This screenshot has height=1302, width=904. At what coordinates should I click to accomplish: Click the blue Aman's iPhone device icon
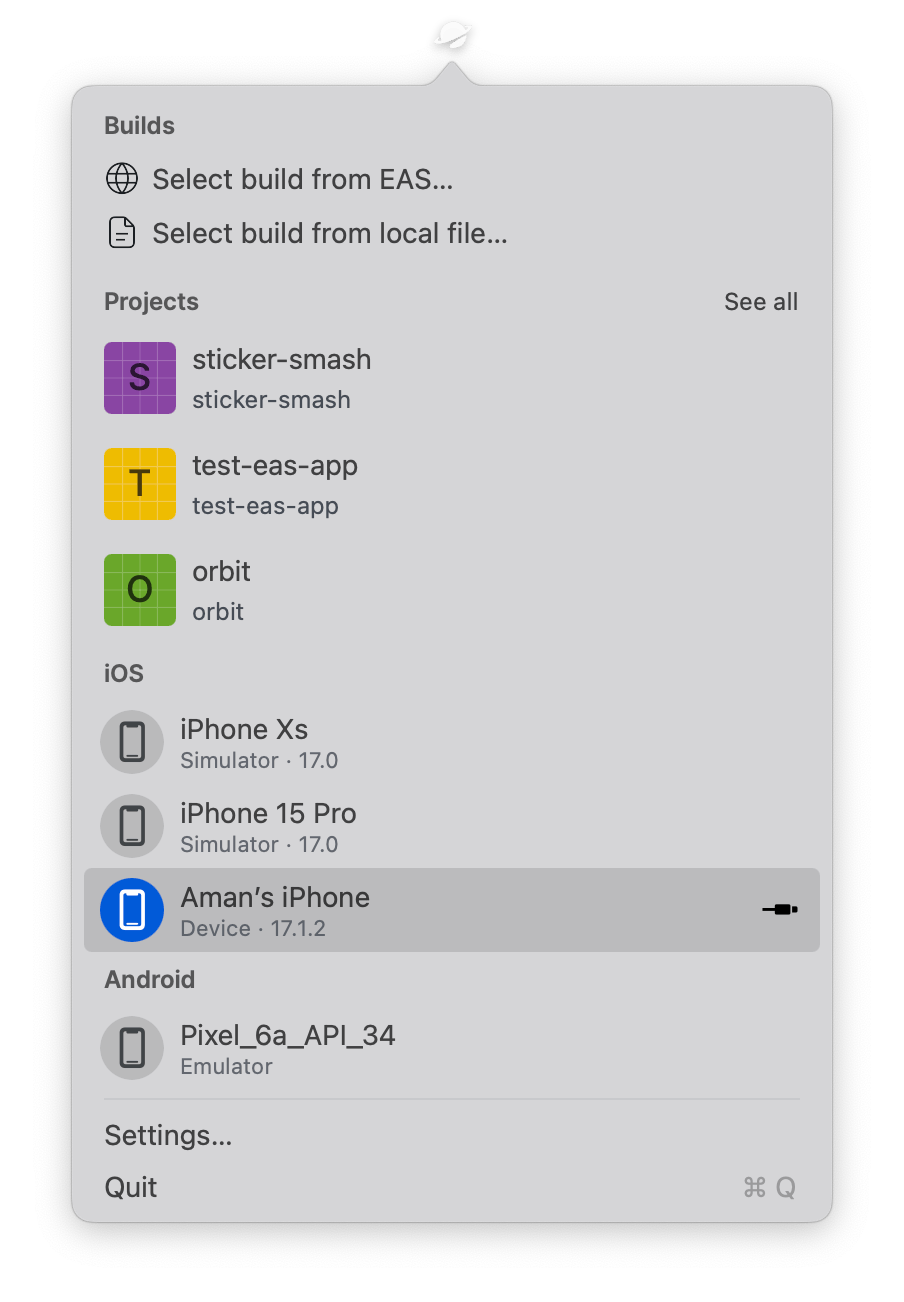pyautogui.click(x=132, y=910)
